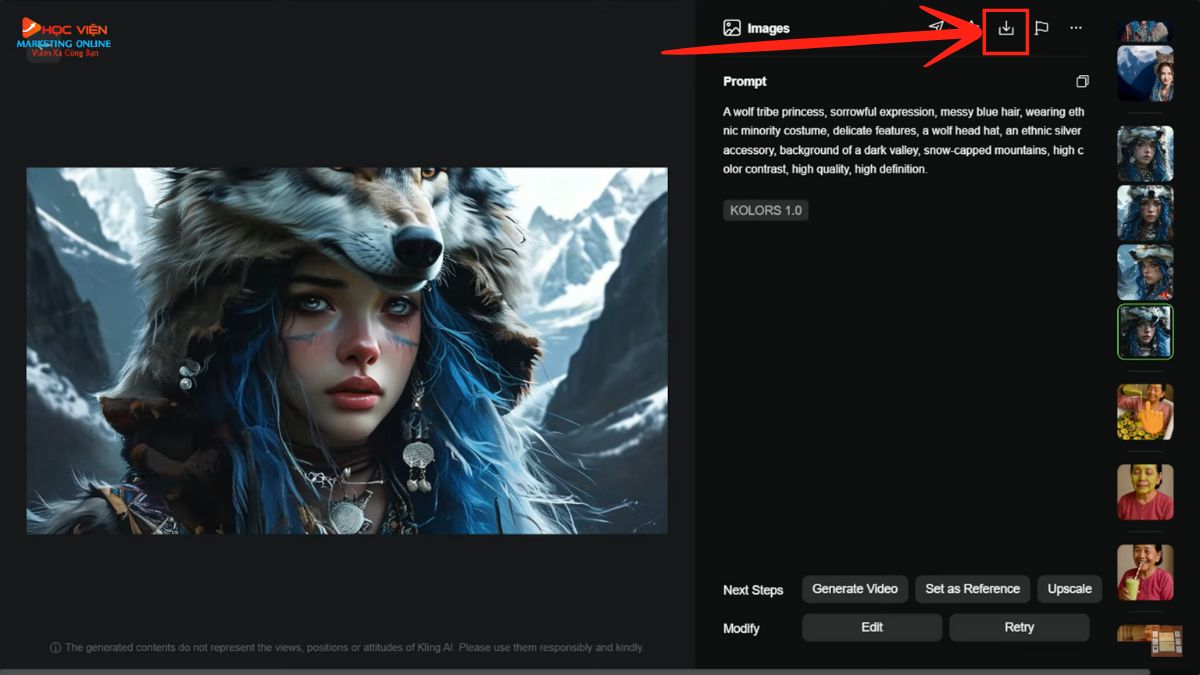Copy the prompt using the copy icon
The width and height of the screenshot is (1200, 675).
tap(1081, 82)
